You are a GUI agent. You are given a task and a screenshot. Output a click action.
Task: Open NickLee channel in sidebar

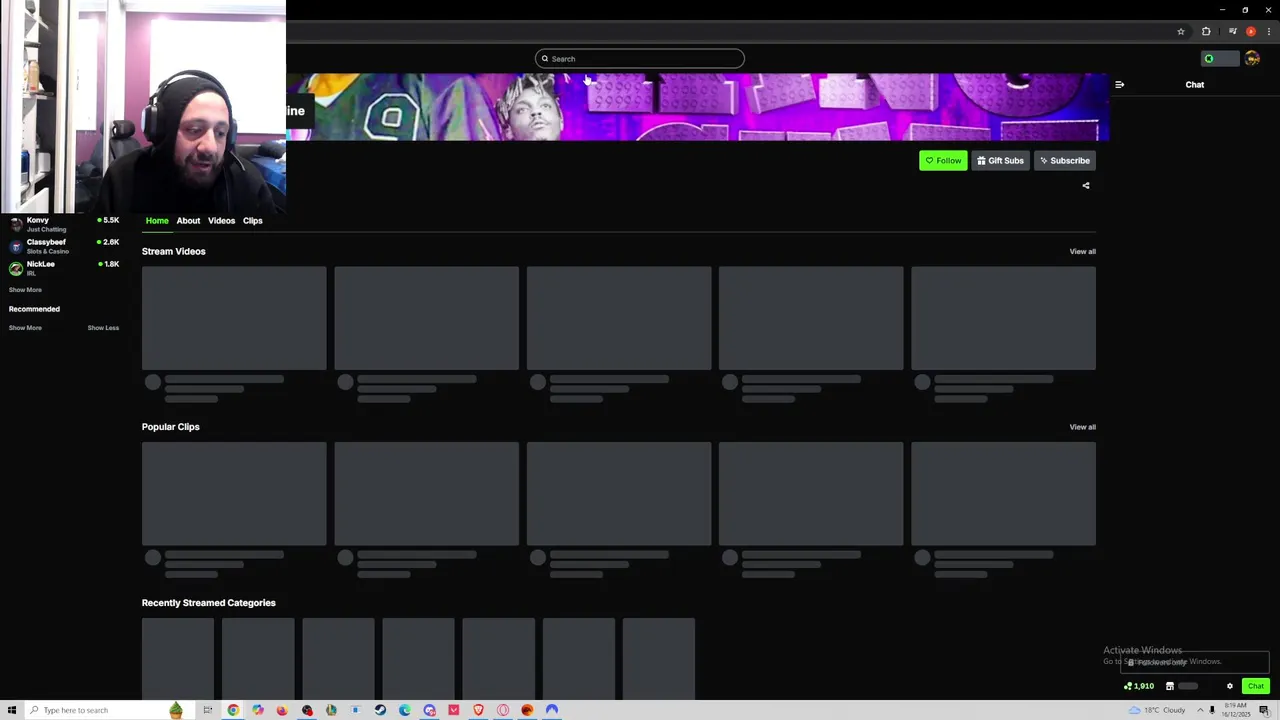(x=62, y=268)
